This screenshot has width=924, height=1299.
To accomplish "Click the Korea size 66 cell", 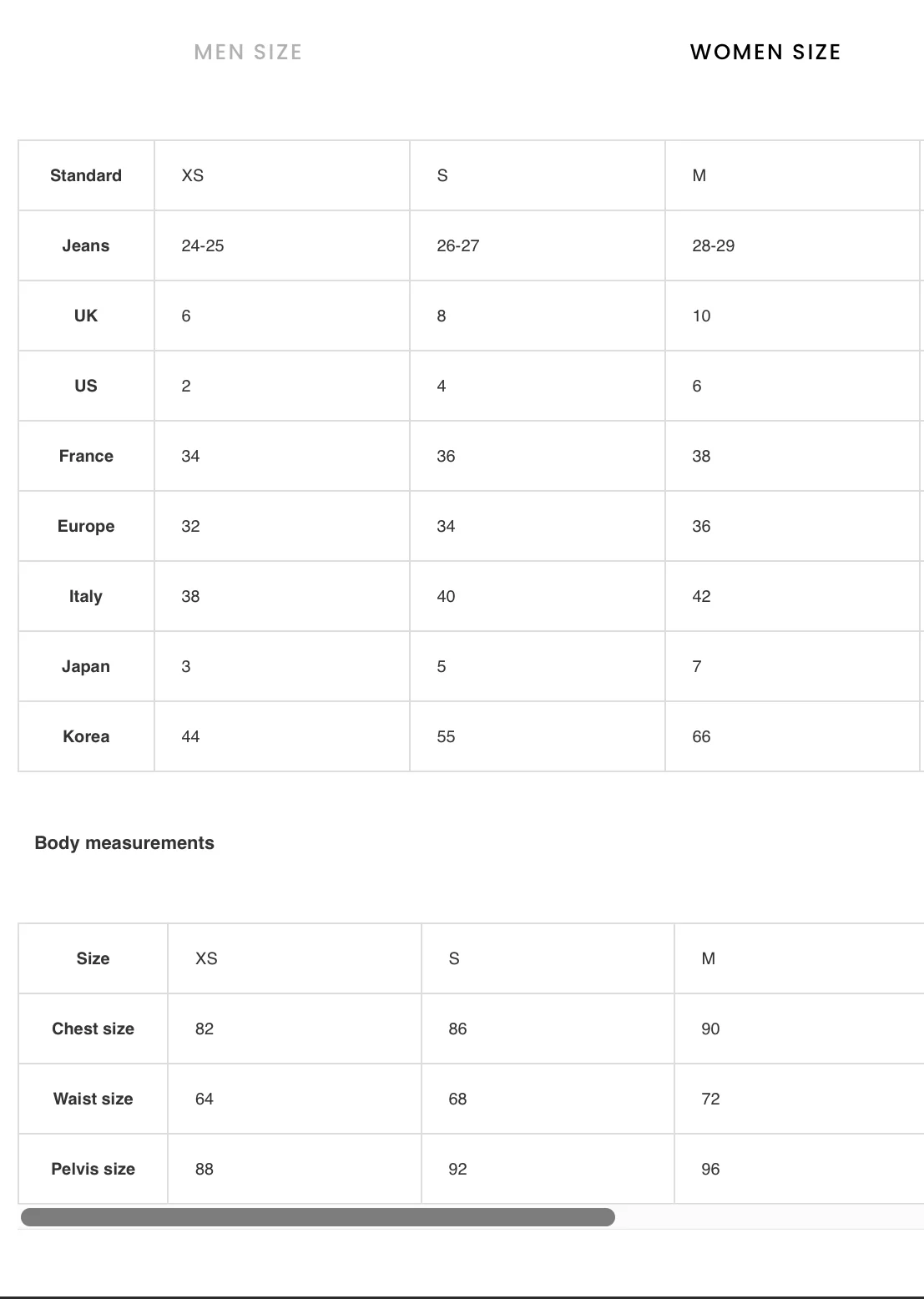I will click(x=701, y=736).
